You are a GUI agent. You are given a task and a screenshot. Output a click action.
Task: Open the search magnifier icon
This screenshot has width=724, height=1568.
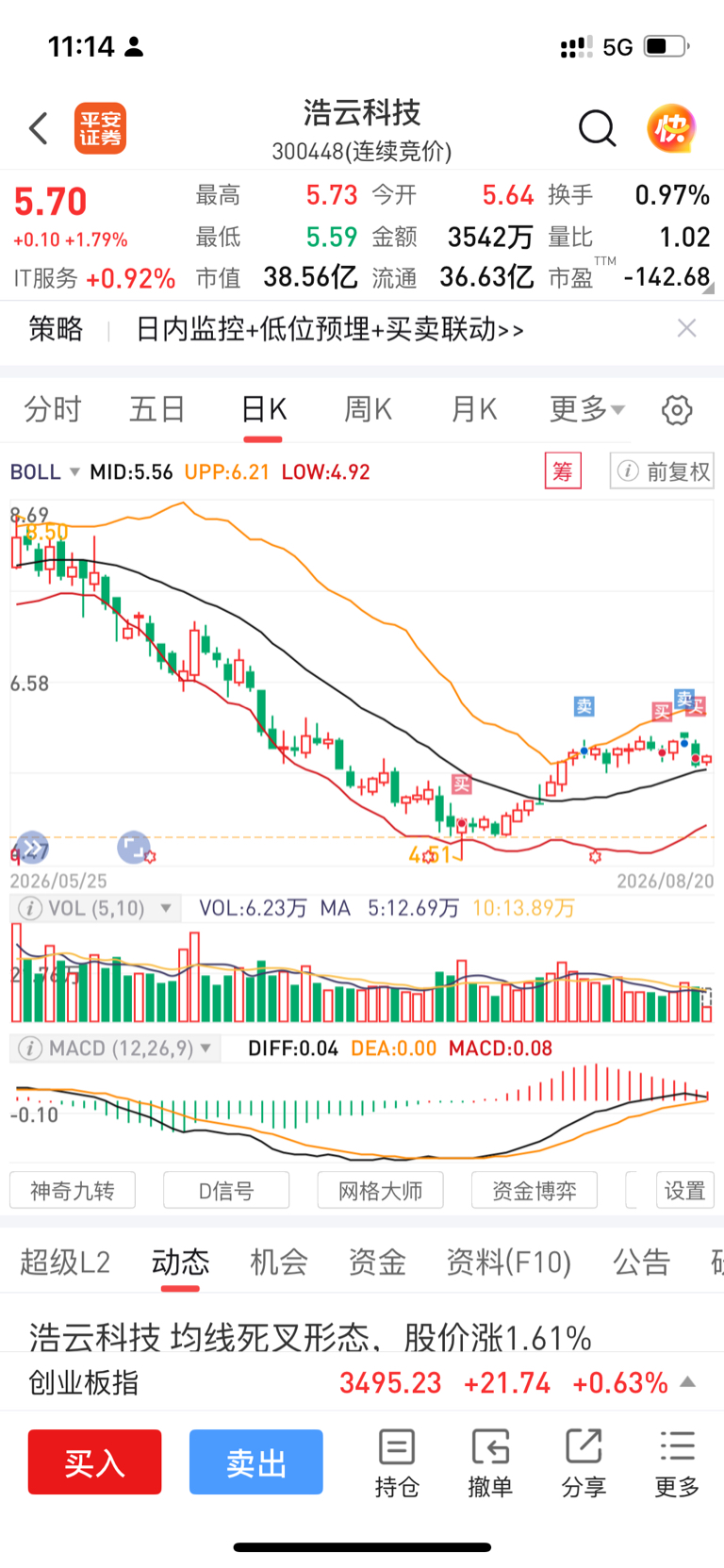[597, 128]
